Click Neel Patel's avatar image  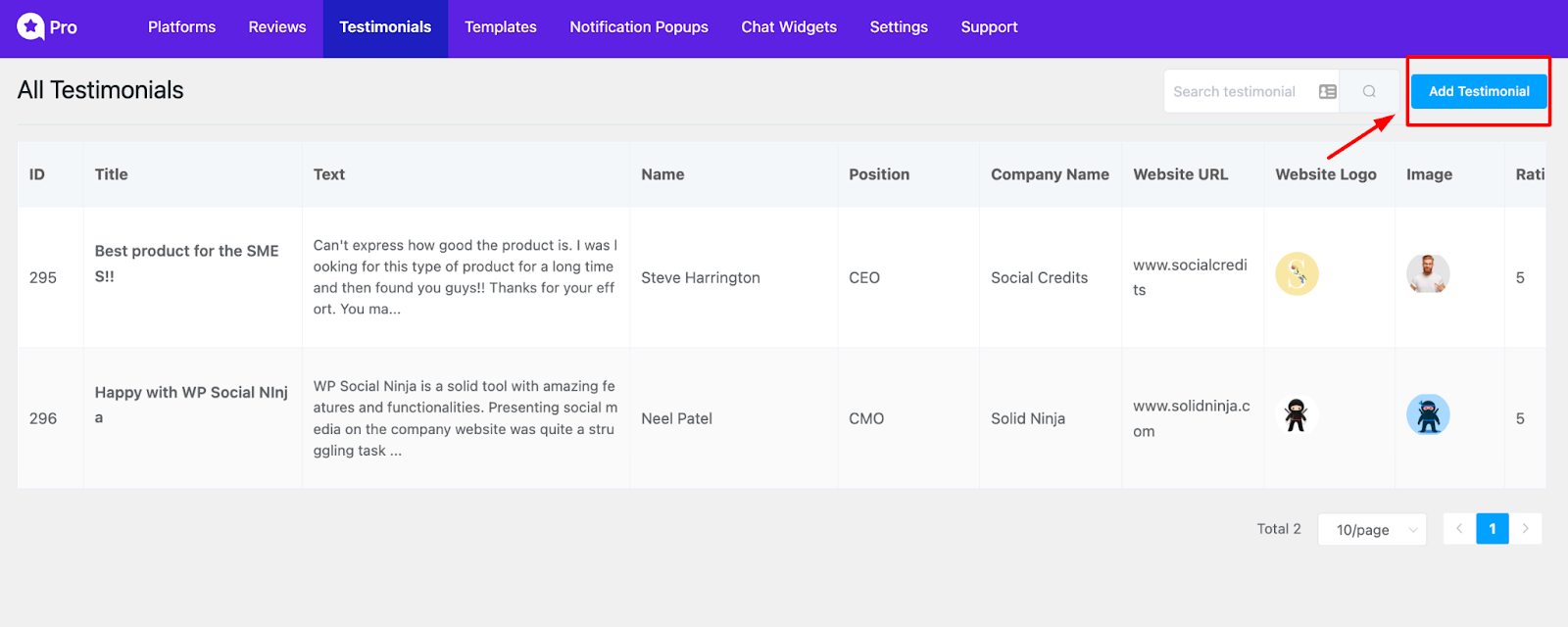pos(1428,415)
